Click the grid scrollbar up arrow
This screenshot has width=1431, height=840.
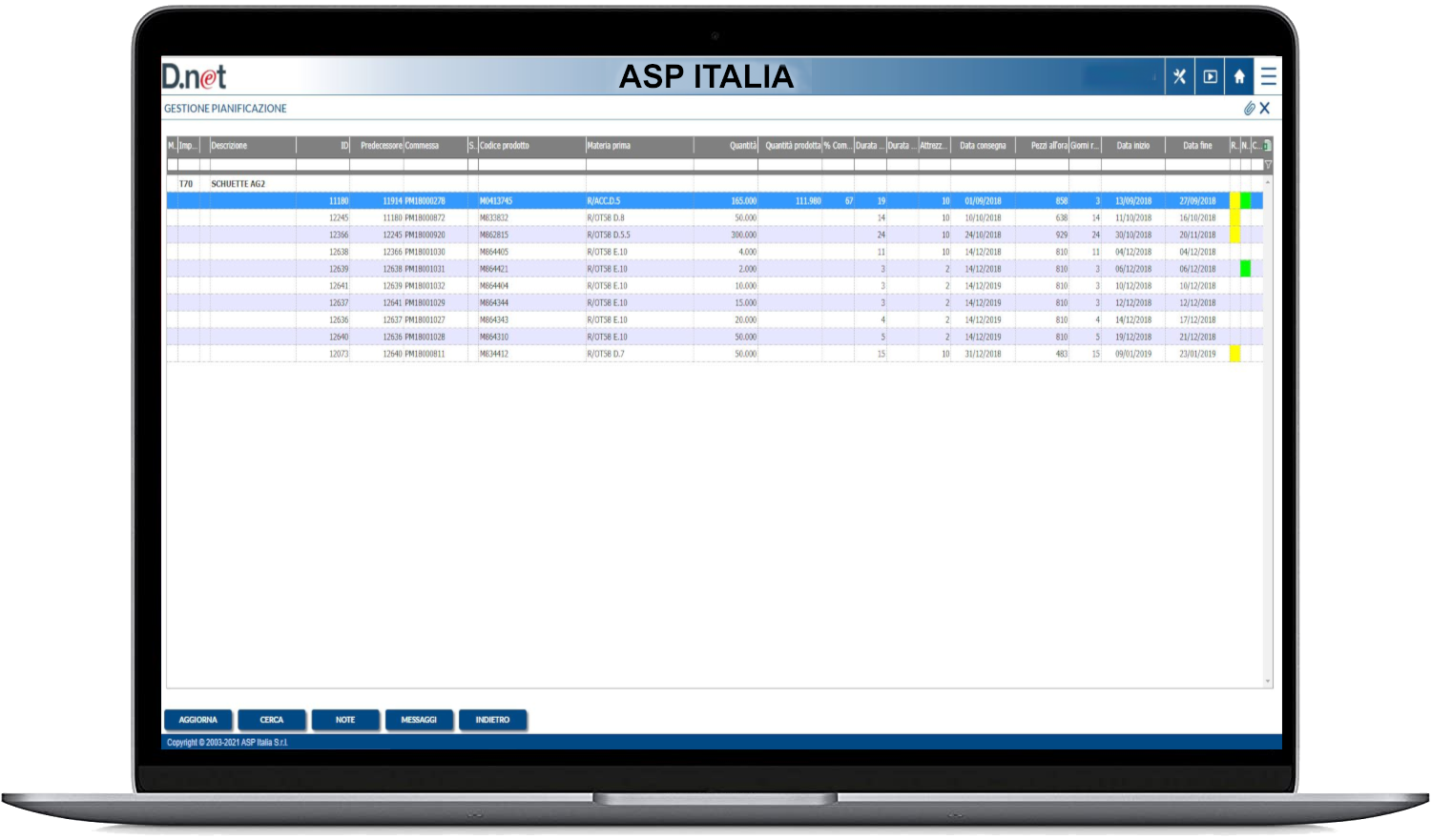[1268, 181]
